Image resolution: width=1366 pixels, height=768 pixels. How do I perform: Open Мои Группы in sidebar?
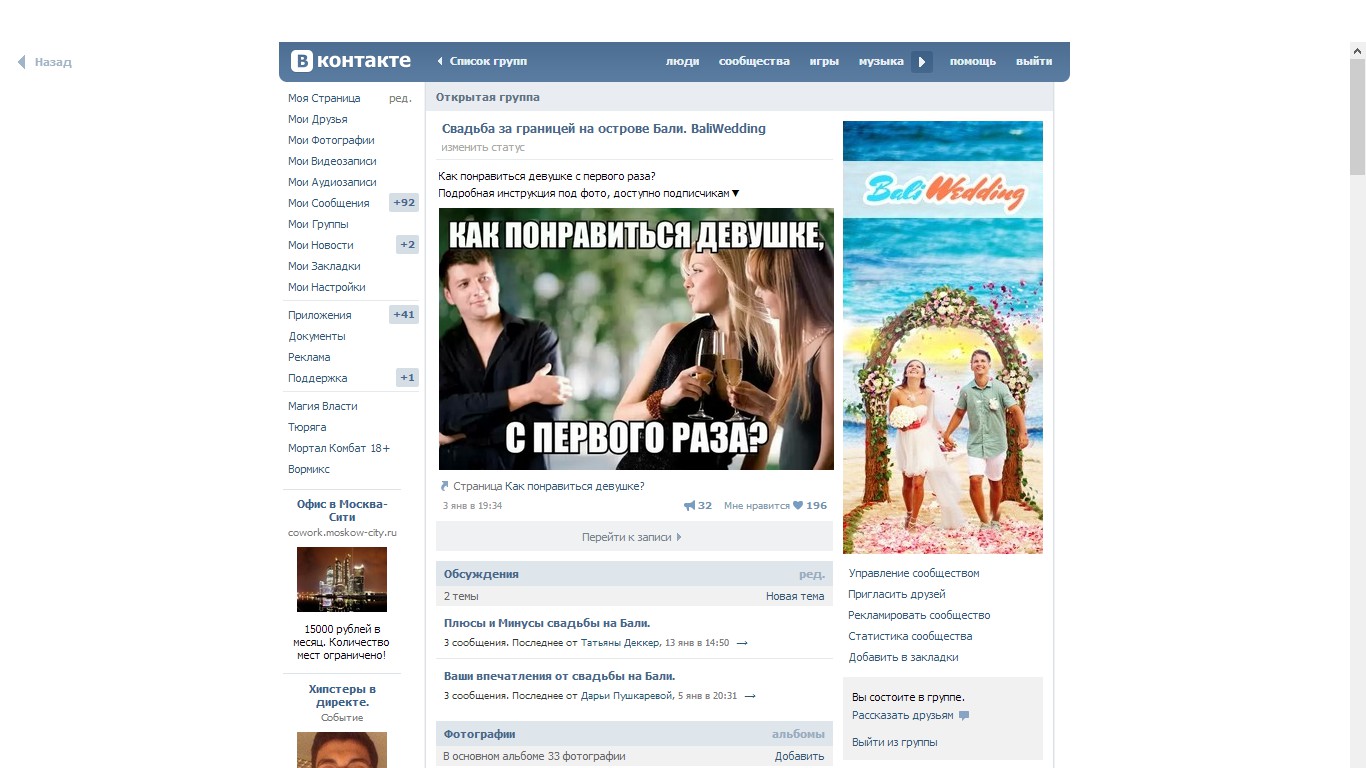[x=318, y=224]
